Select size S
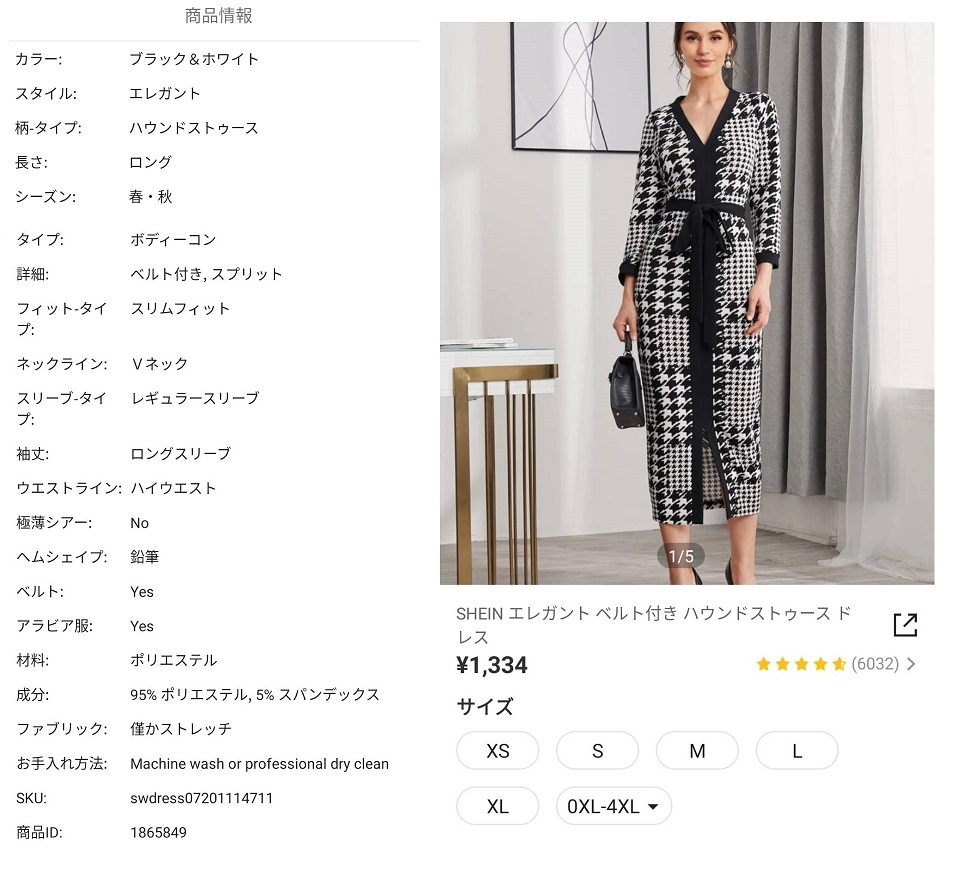 point(597,751)
